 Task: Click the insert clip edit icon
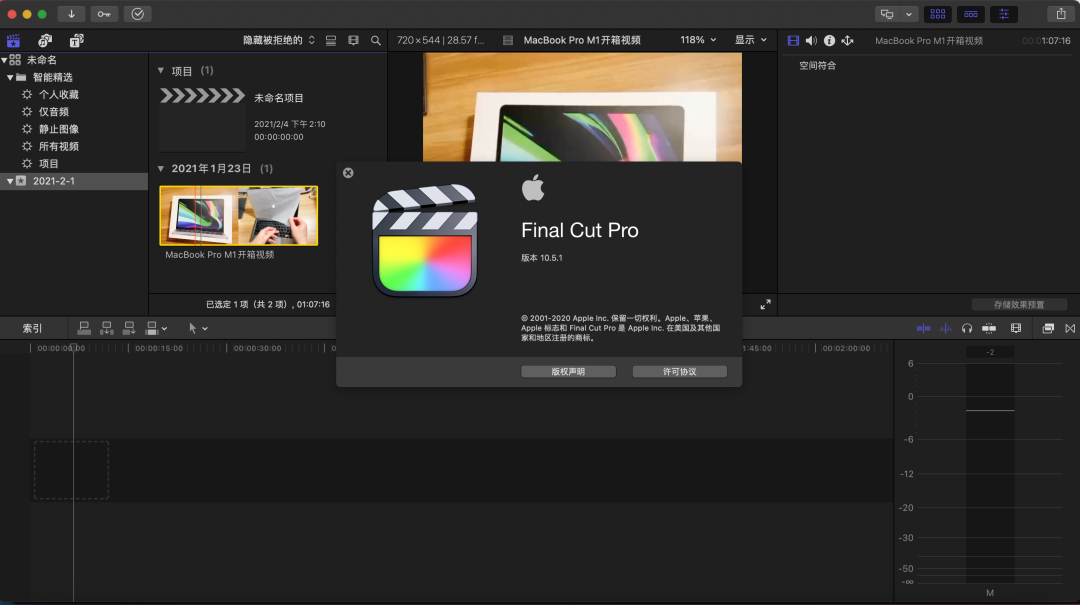(107, 328)
